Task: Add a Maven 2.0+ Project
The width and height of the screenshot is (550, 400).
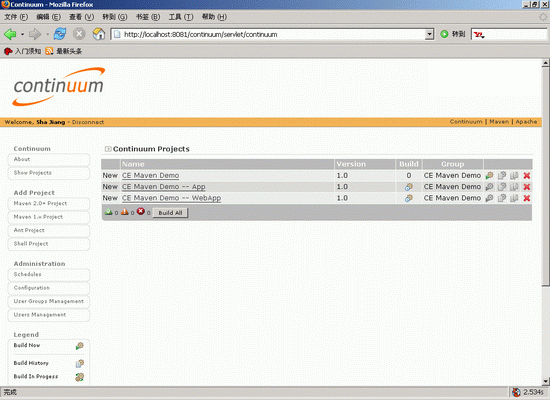Action: tap(49, 204)
